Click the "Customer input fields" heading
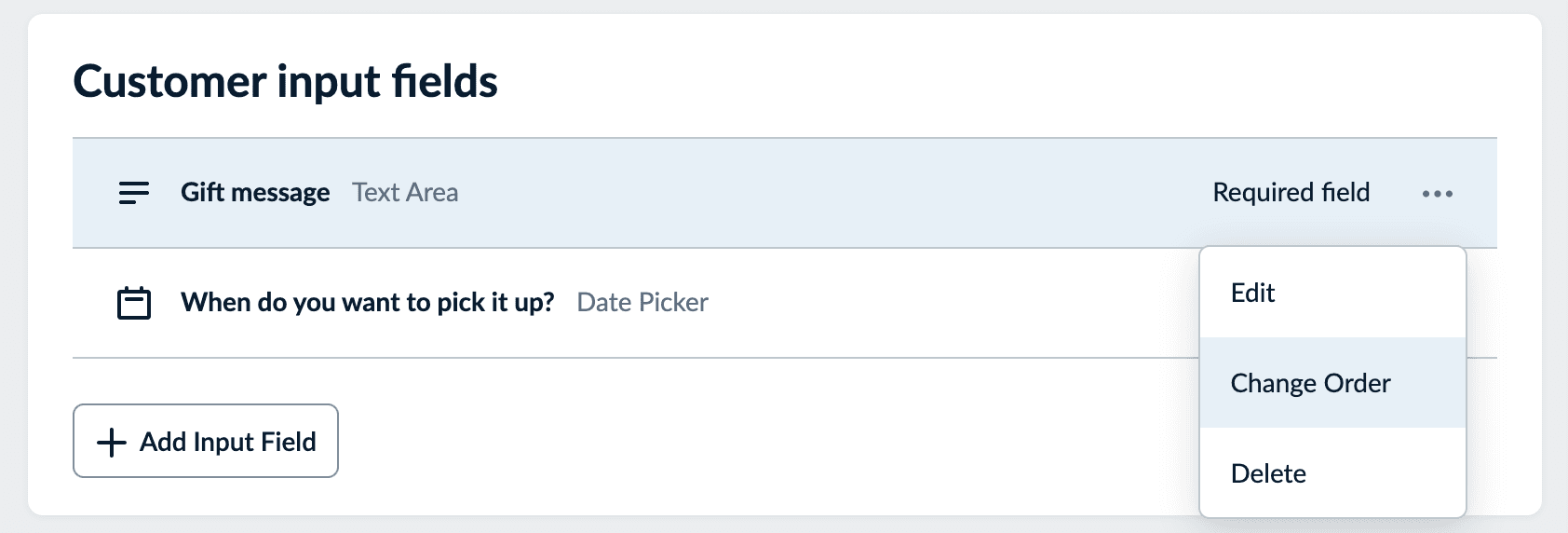1568x533 pixels. (285, 81)
